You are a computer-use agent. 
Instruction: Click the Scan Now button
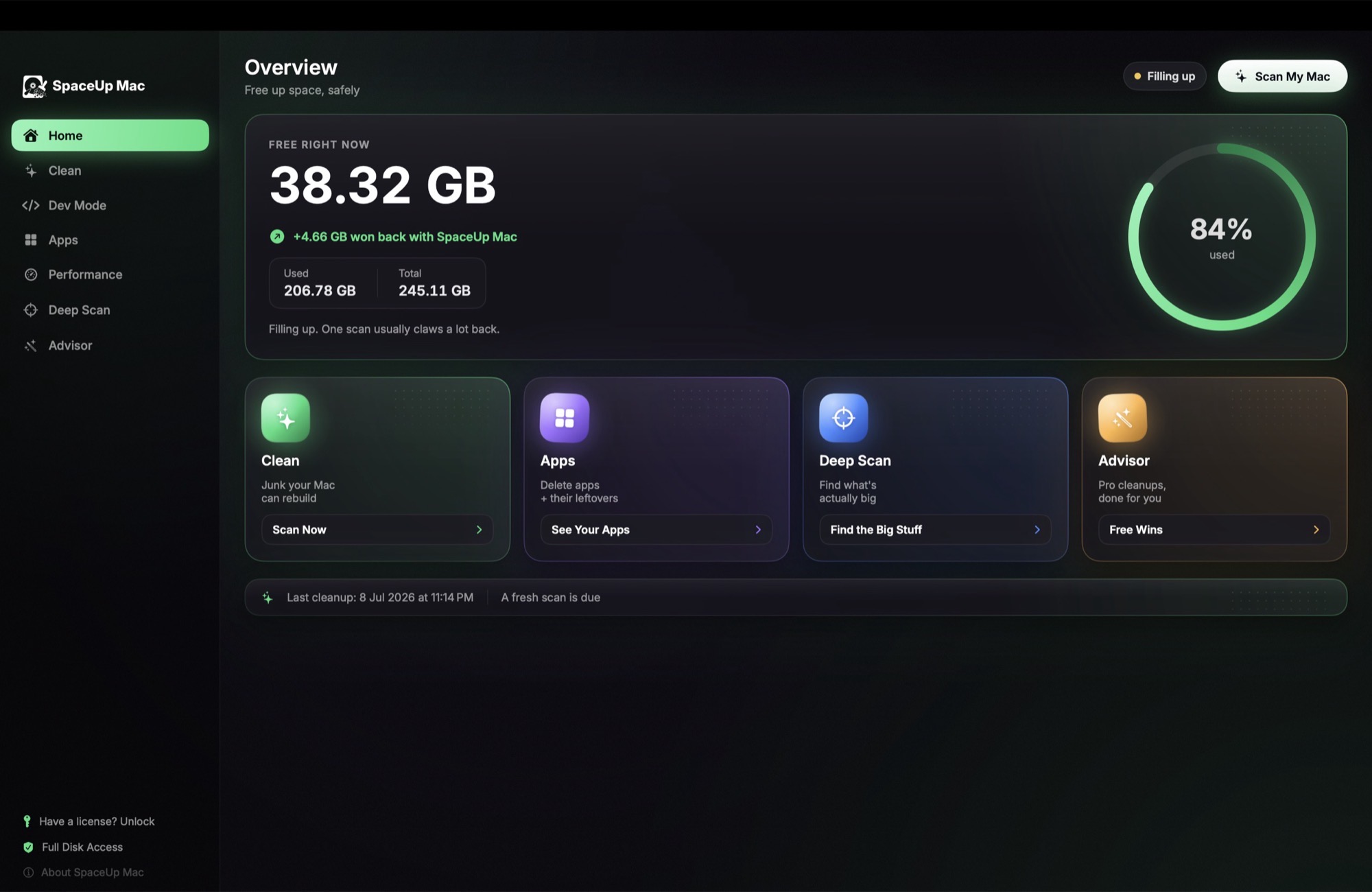377,530
